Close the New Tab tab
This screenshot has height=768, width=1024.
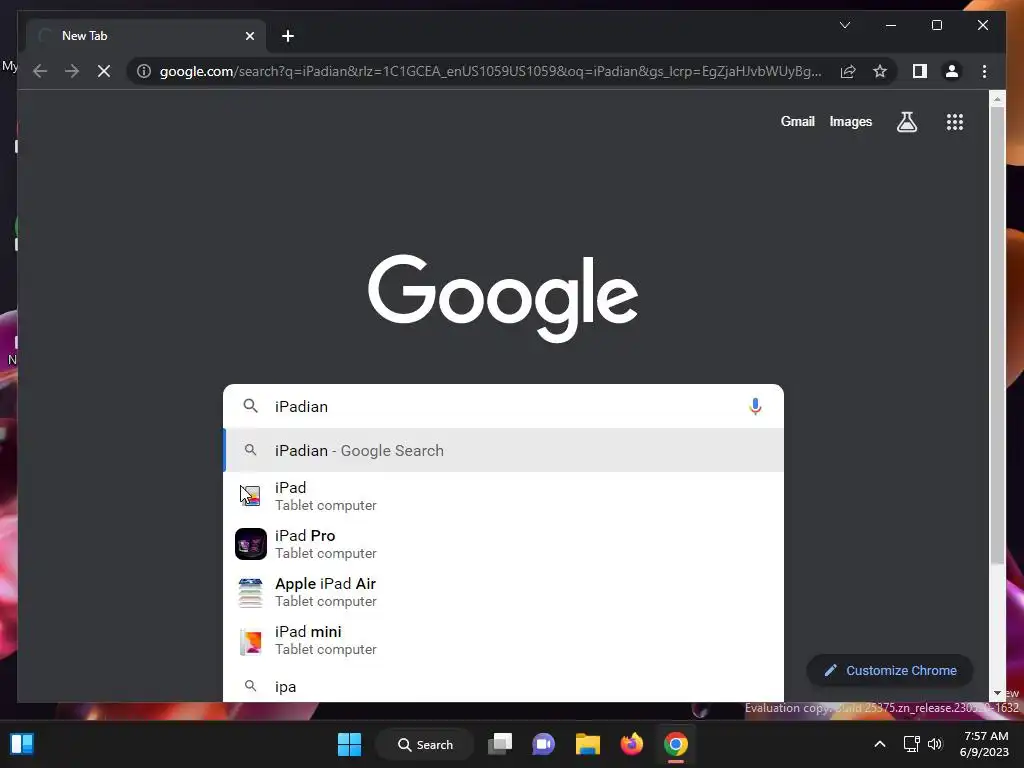(x=249, y=36)
